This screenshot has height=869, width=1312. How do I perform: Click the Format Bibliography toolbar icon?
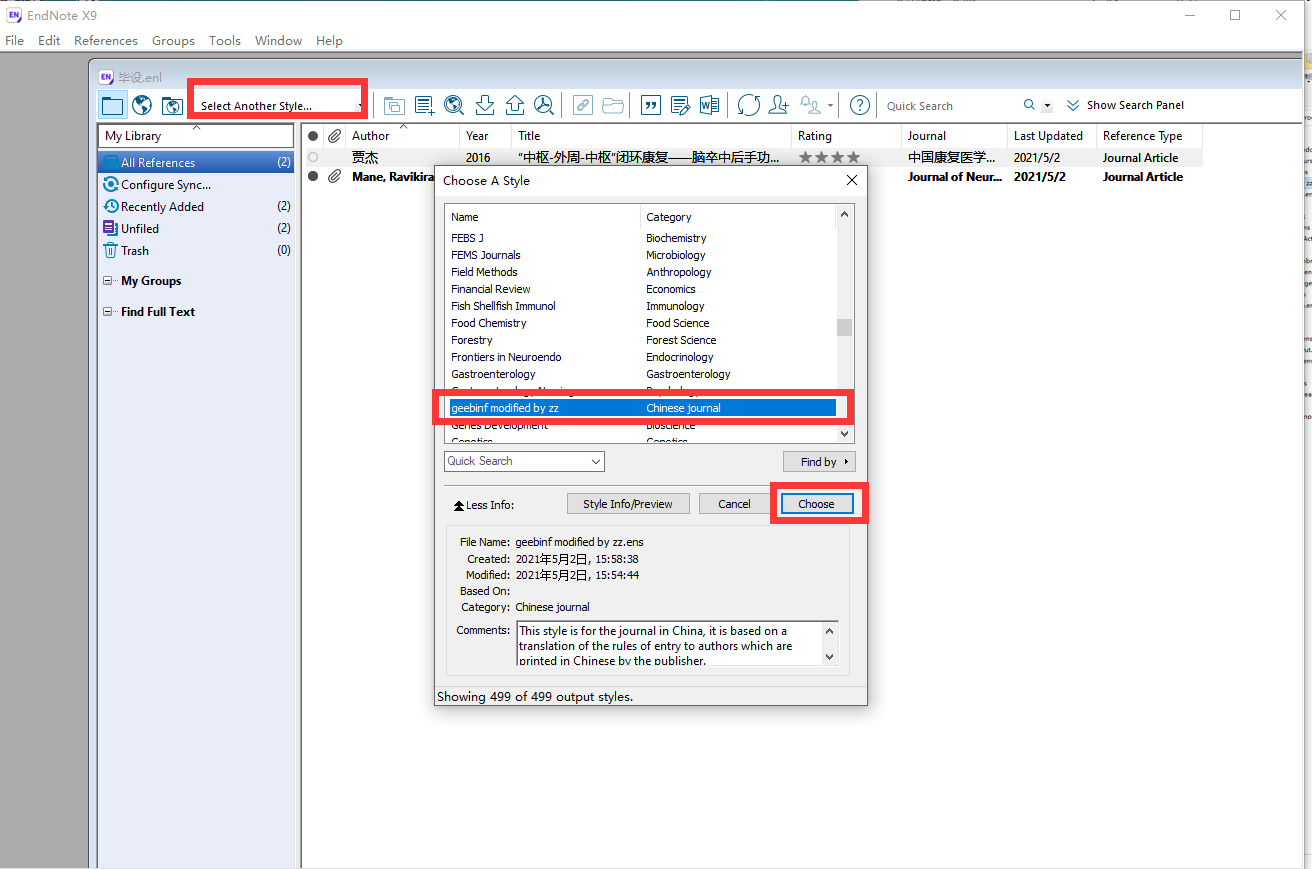[680, 105]
